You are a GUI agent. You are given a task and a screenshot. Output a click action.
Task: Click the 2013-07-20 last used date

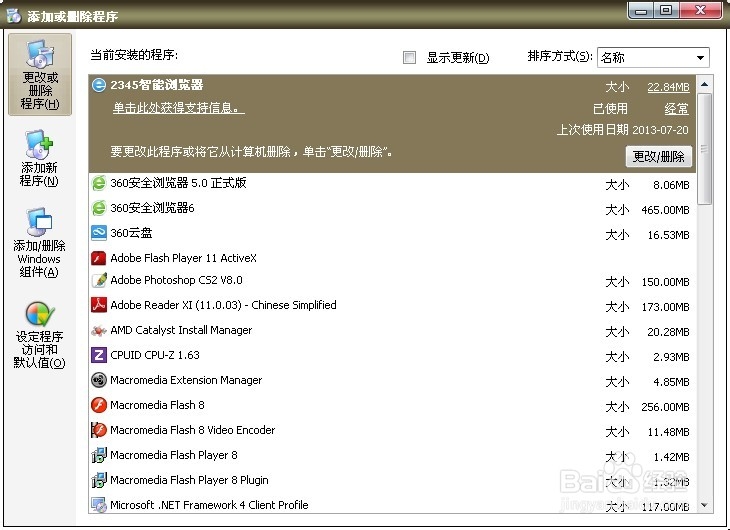(x=660, y=130)
